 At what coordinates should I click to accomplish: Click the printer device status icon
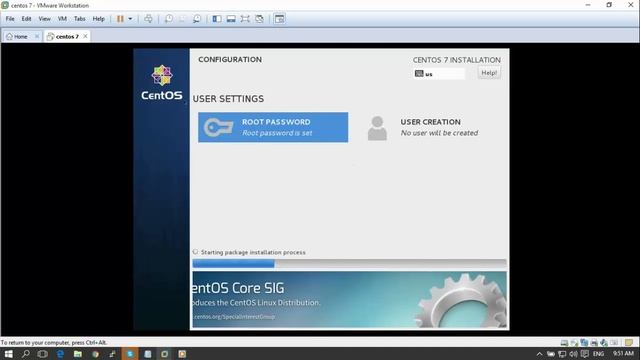pos(594,343)
